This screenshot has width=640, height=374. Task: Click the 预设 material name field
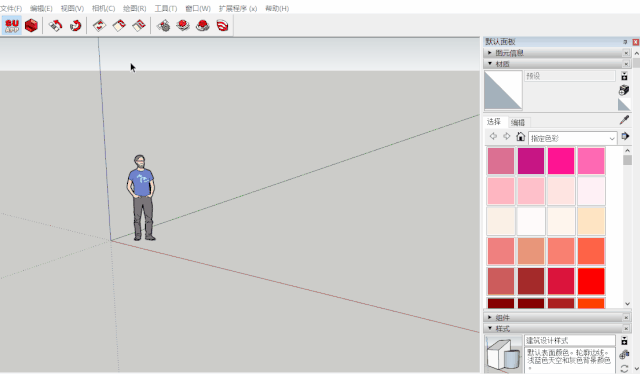(570, 76)
